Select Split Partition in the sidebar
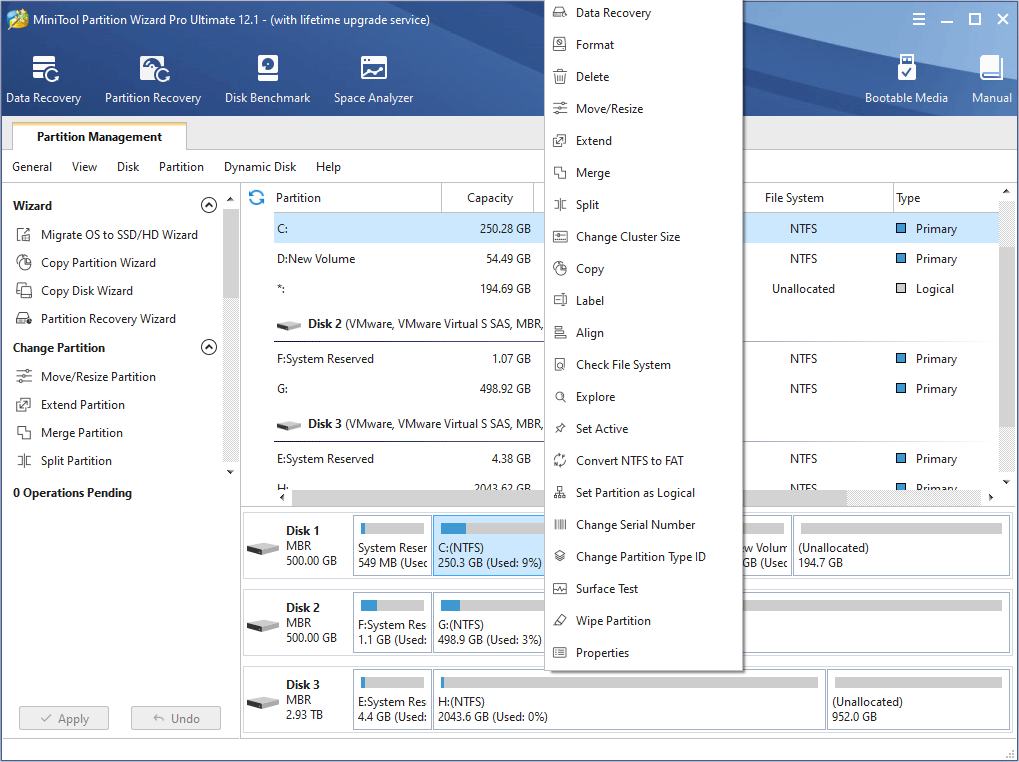The height and width of the screenshot is (762, 1019). [79, 460]
